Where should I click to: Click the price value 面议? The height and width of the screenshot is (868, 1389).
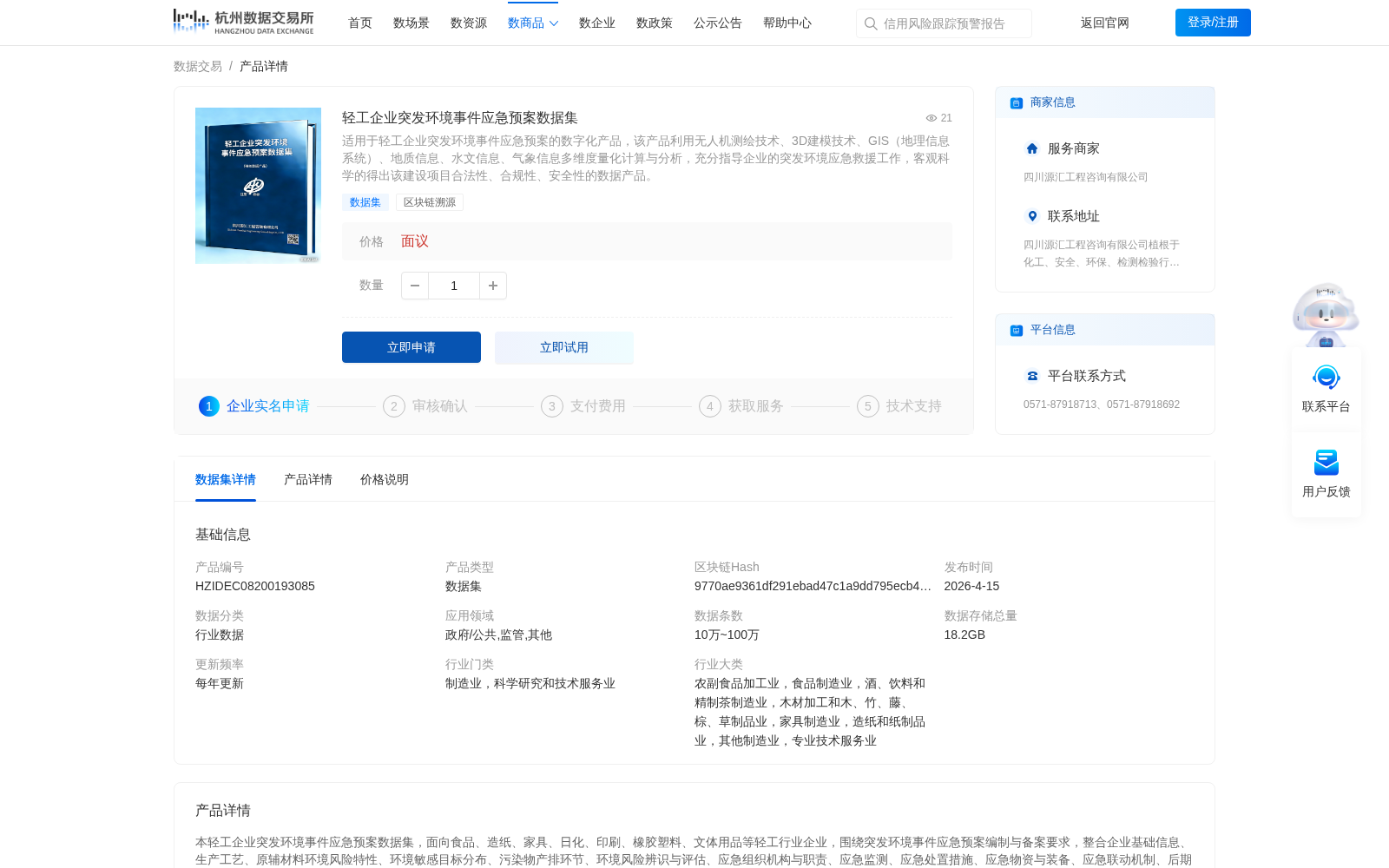coord(415,241)
